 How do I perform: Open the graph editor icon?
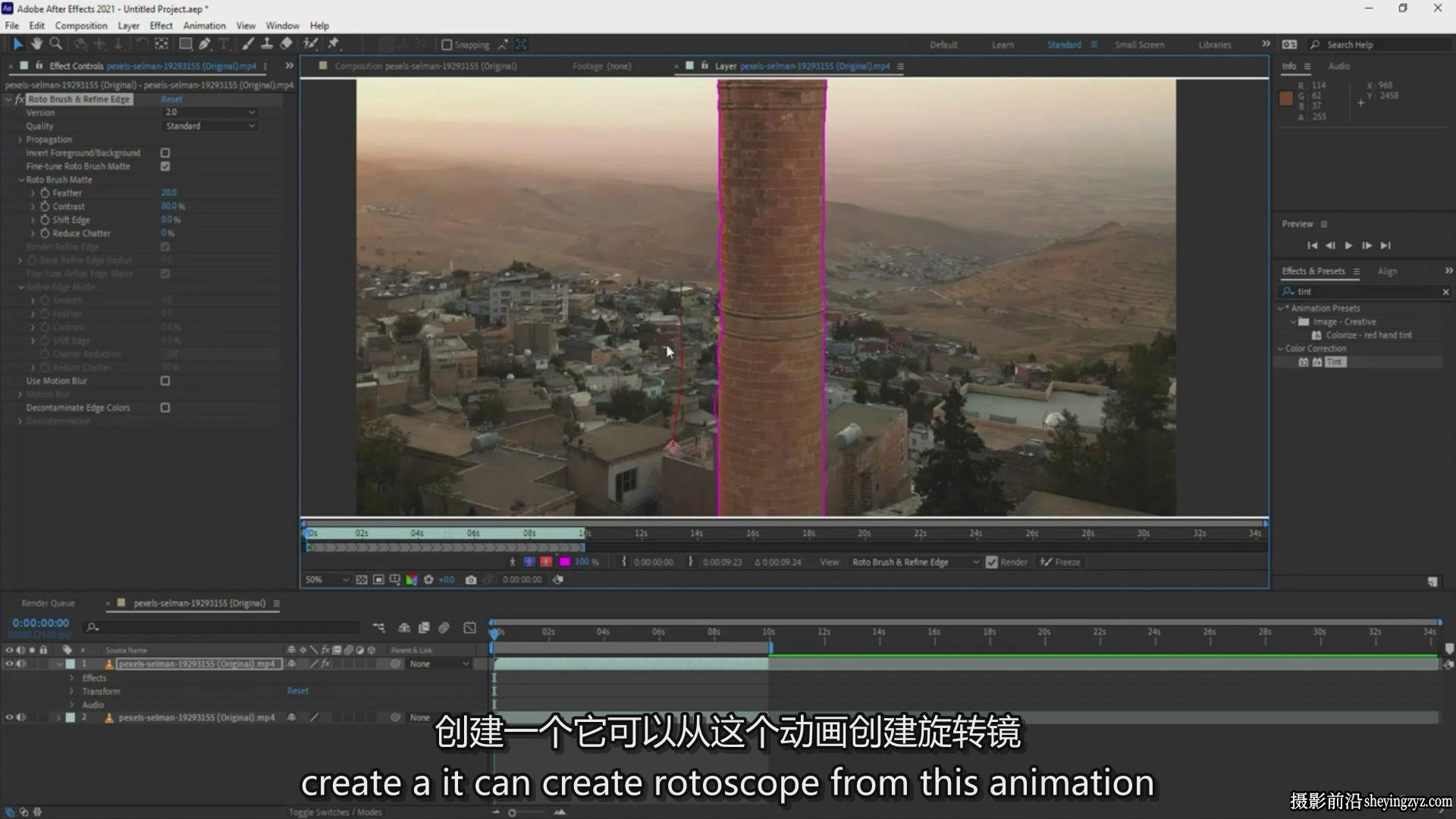tap(470, 628)
